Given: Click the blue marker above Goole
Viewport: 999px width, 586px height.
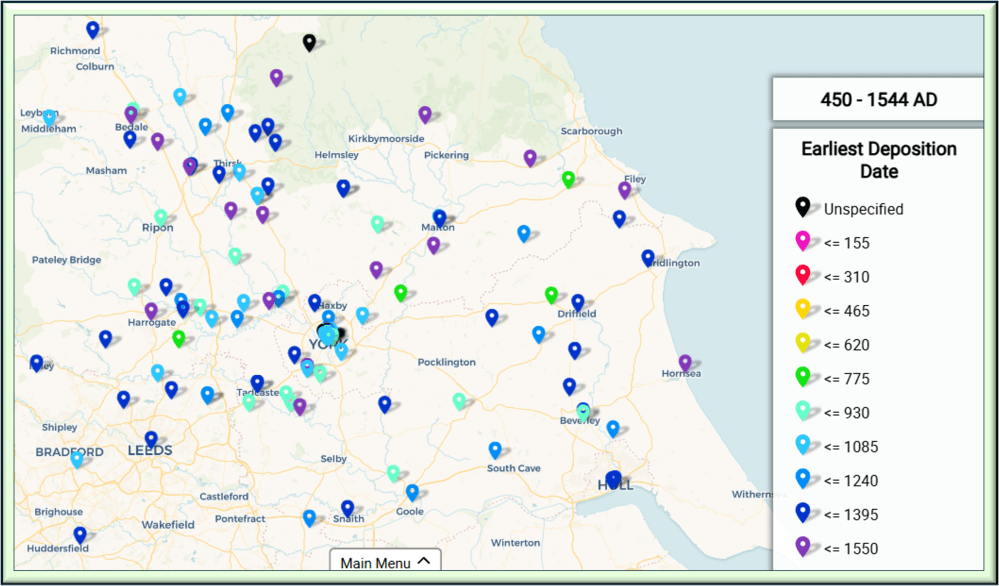Looking at the screenshot, I should click(x=412, y=492).
